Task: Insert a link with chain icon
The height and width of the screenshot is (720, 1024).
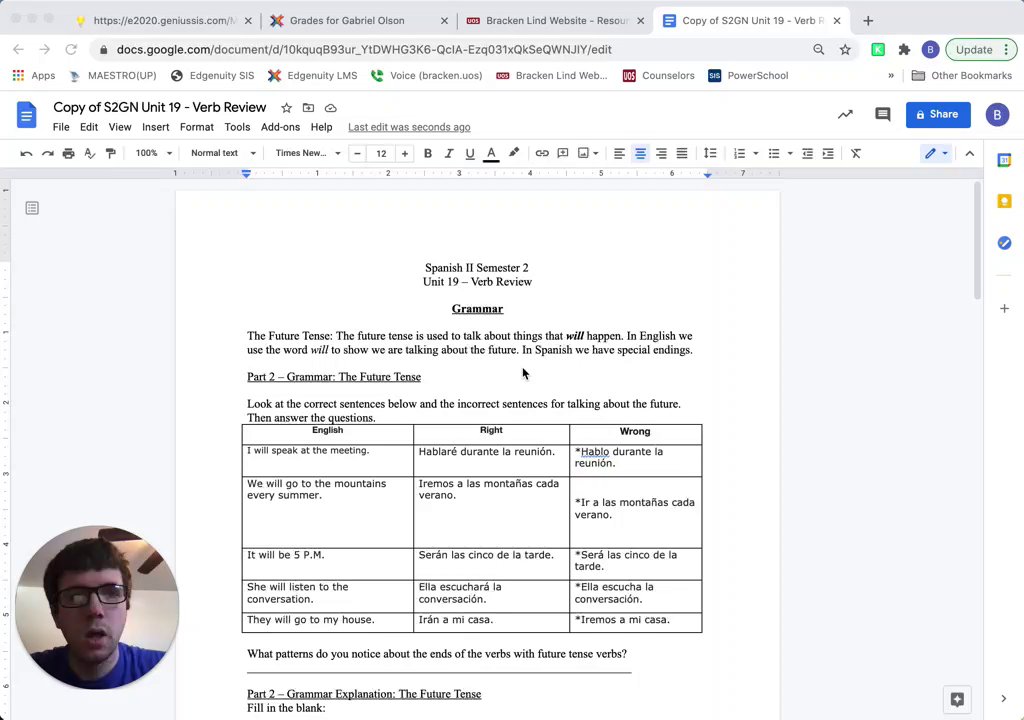Action: click(542, 154)
